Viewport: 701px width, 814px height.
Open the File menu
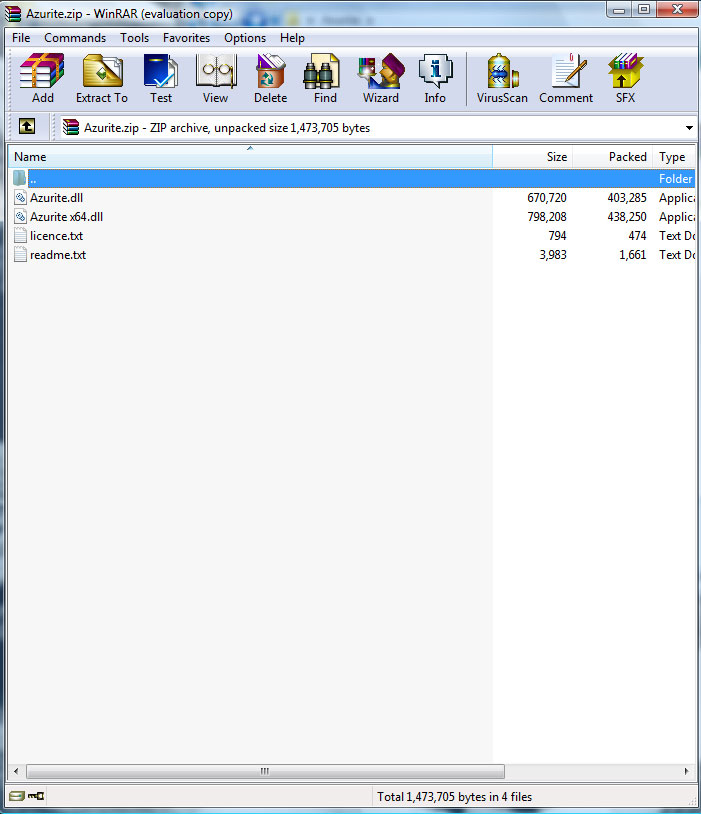[21, 38]
